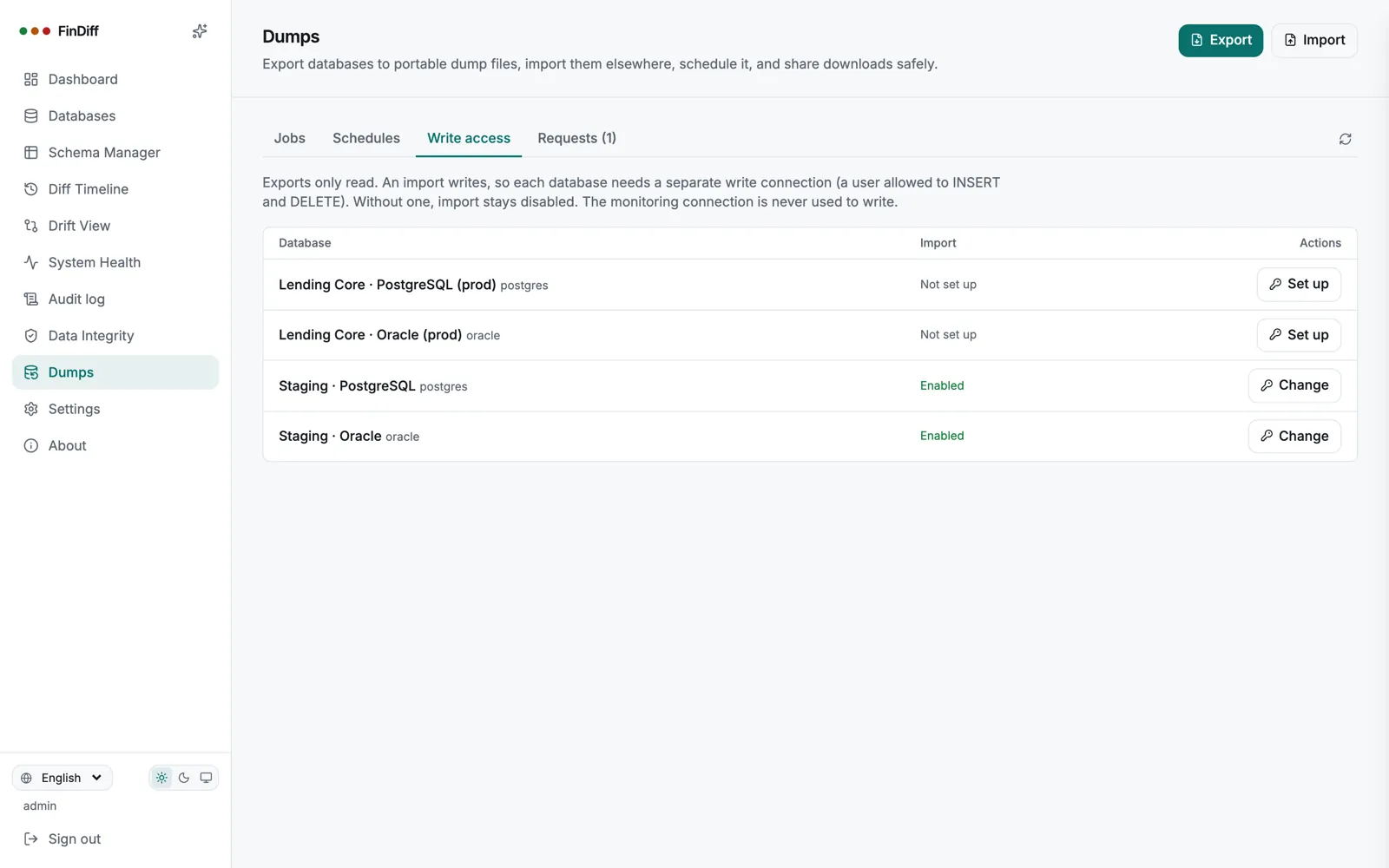
Task: Click the Dumps page heading
Action: (x=291, y=36)
